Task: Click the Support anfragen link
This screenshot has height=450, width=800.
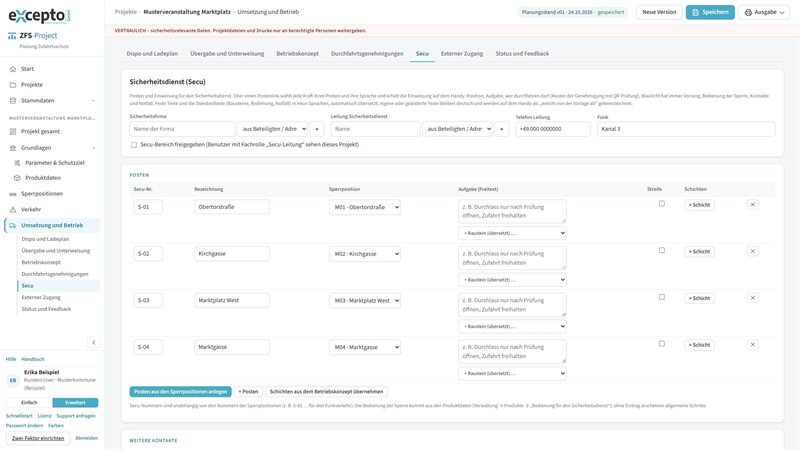Action: (76, 416)
